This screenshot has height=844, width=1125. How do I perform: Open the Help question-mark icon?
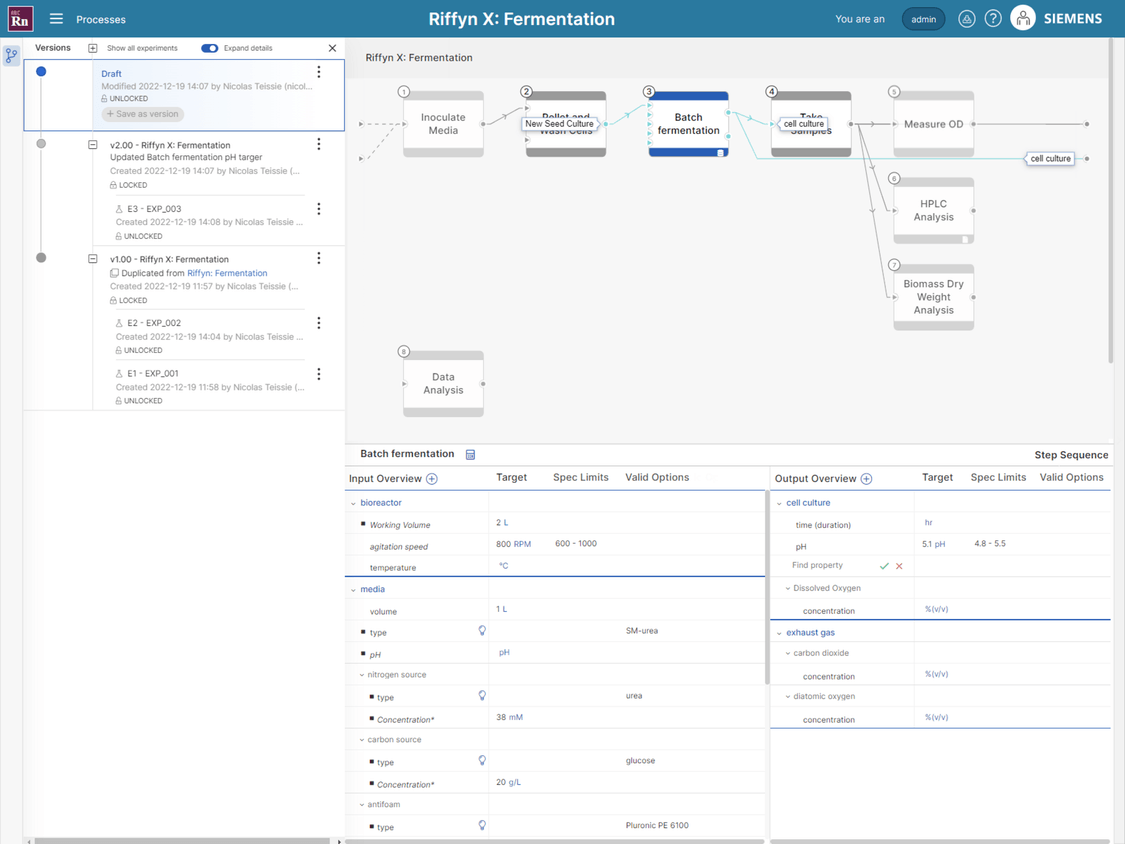click(x=992, y=18)
